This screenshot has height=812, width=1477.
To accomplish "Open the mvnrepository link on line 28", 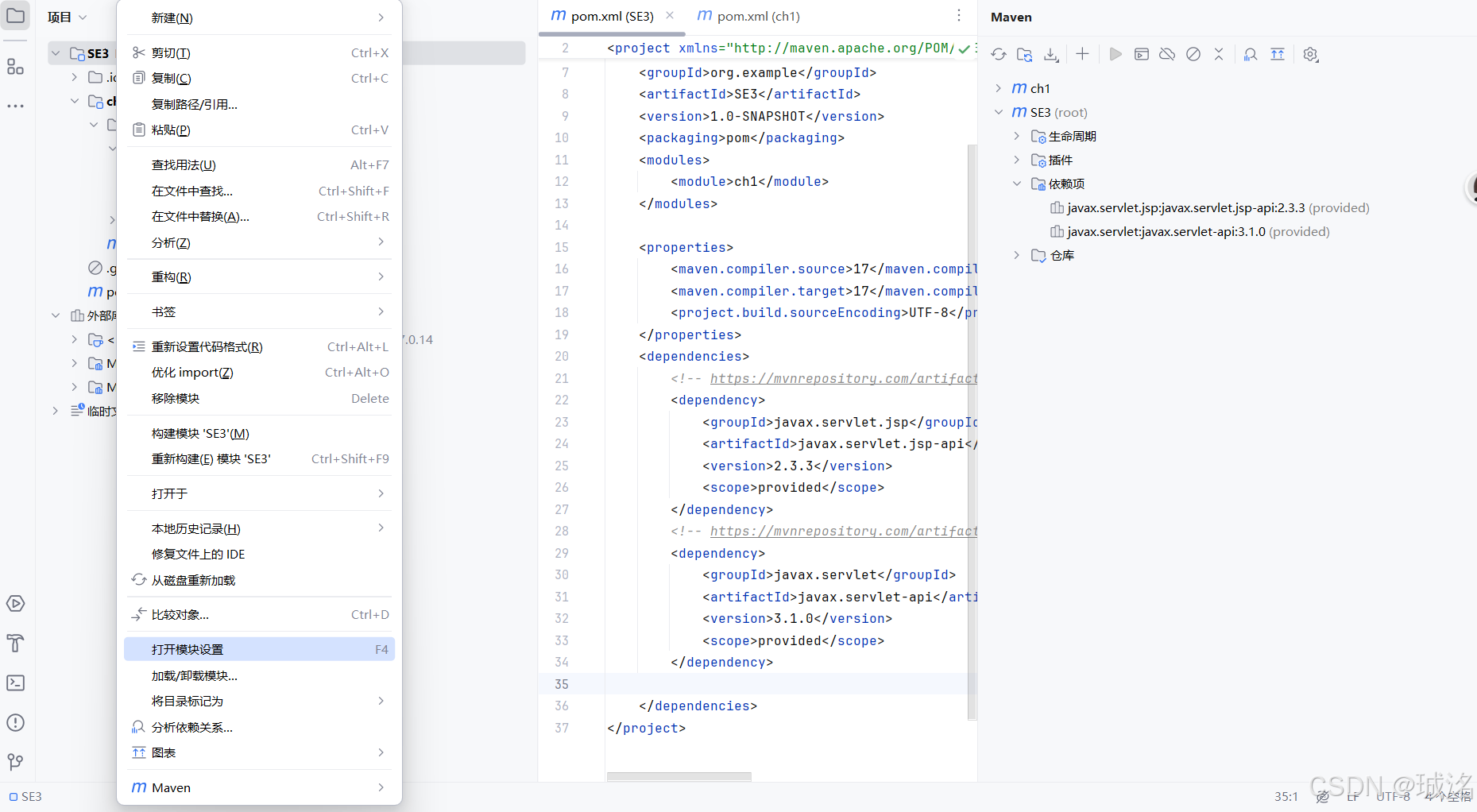I will (843, 531).
